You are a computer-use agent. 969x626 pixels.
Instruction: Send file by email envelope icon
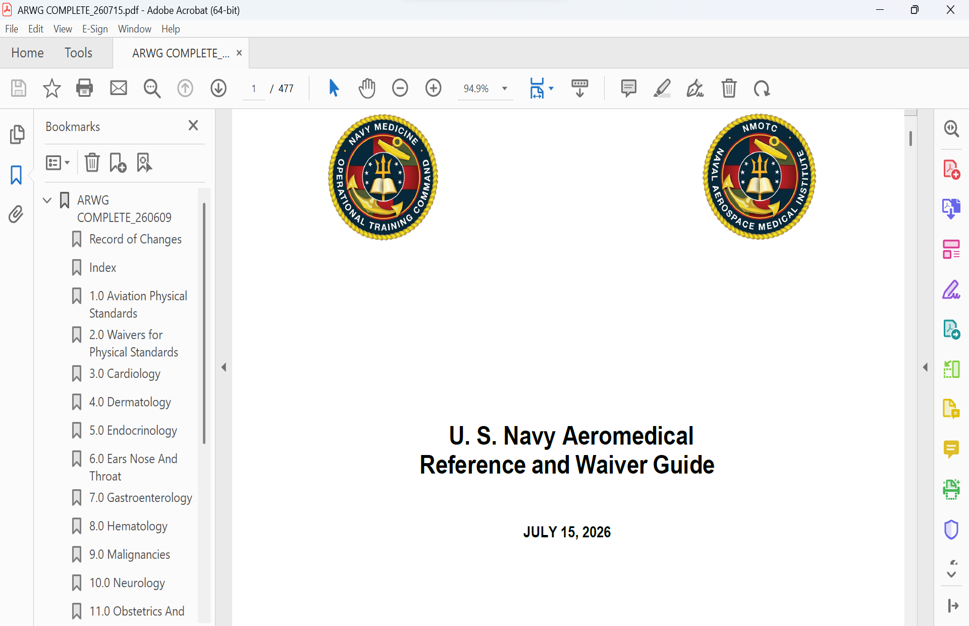pyautogui.click(x=119, y=88)
